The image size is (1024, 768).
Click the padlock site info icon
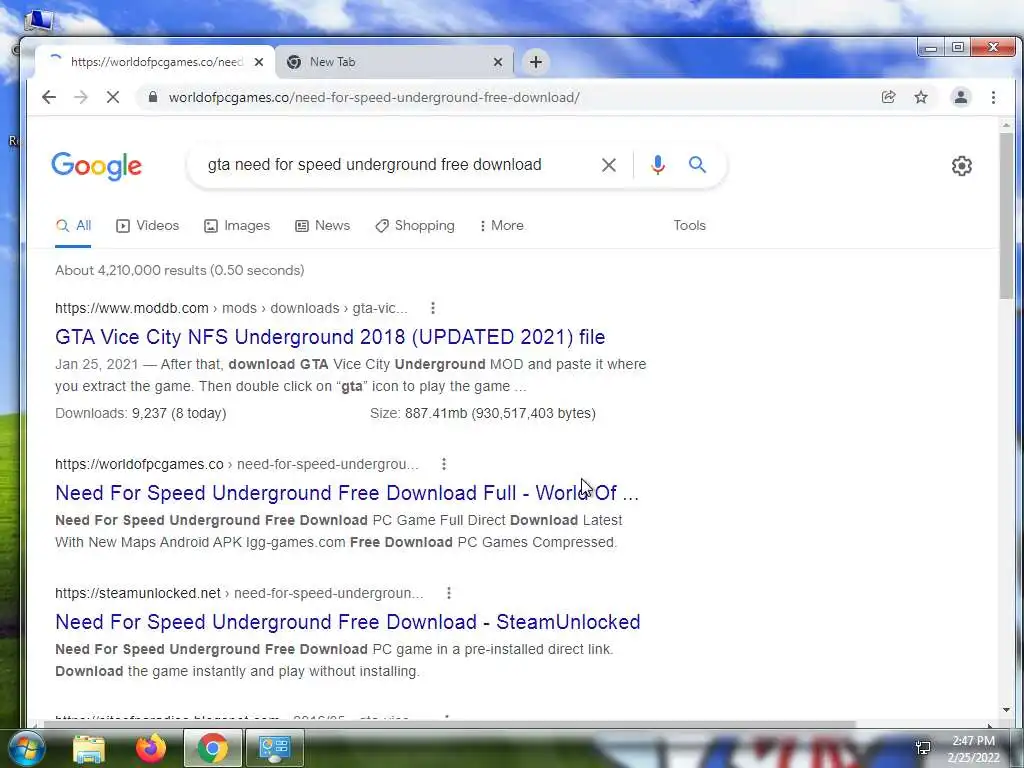pos(153,97)
